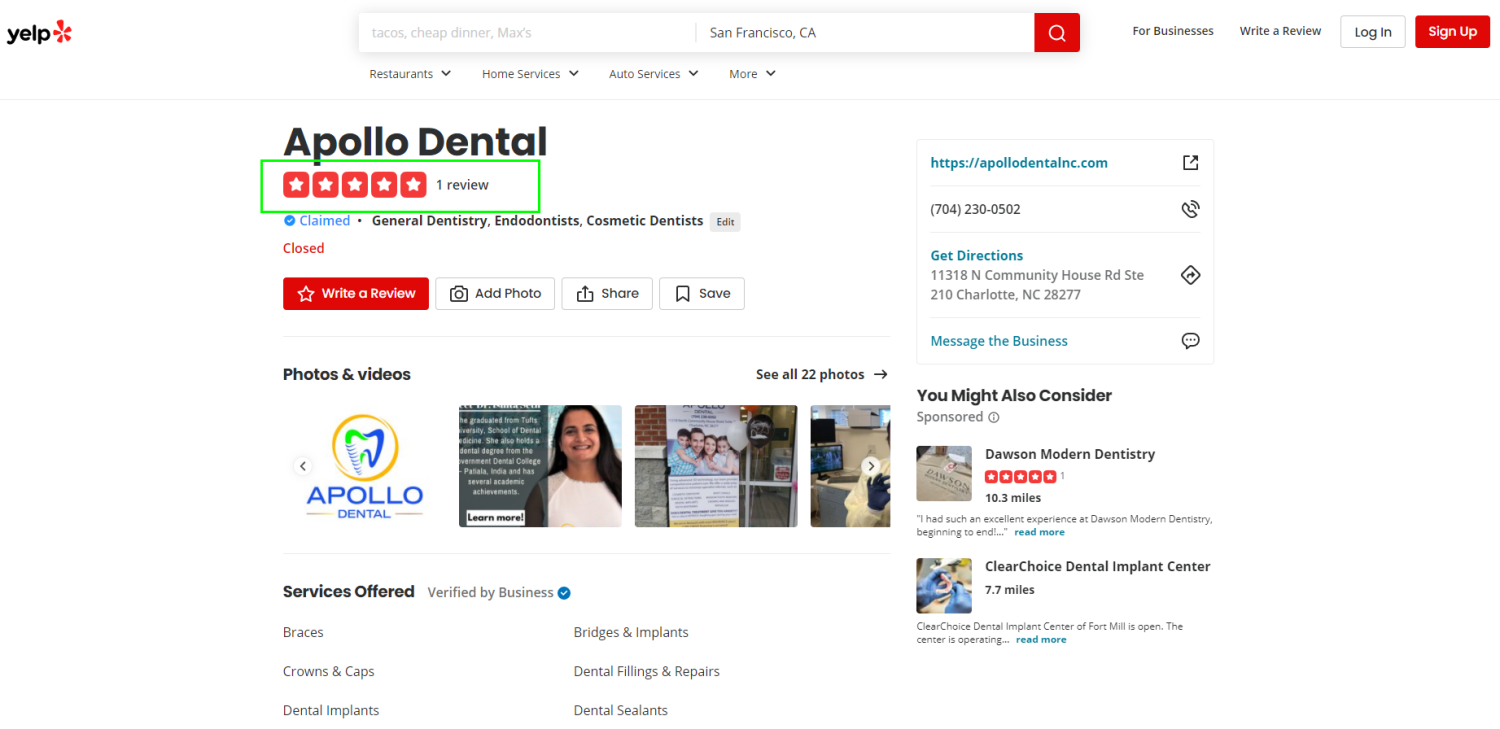Click the red search magnifier button
Screen dimensions: 1500x729
tap(1057, 33)
